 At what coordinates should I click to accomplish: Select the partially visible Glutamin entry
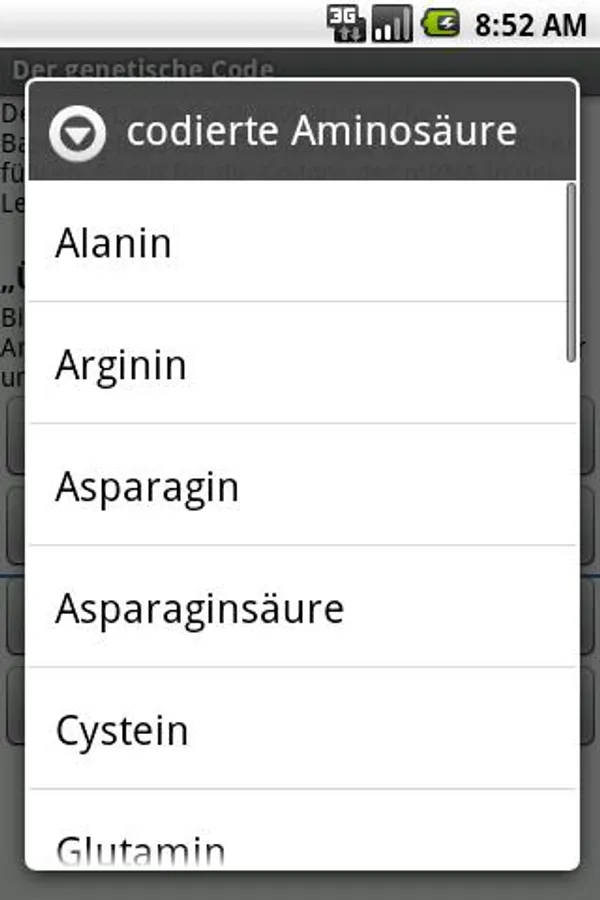pos(300,848)
